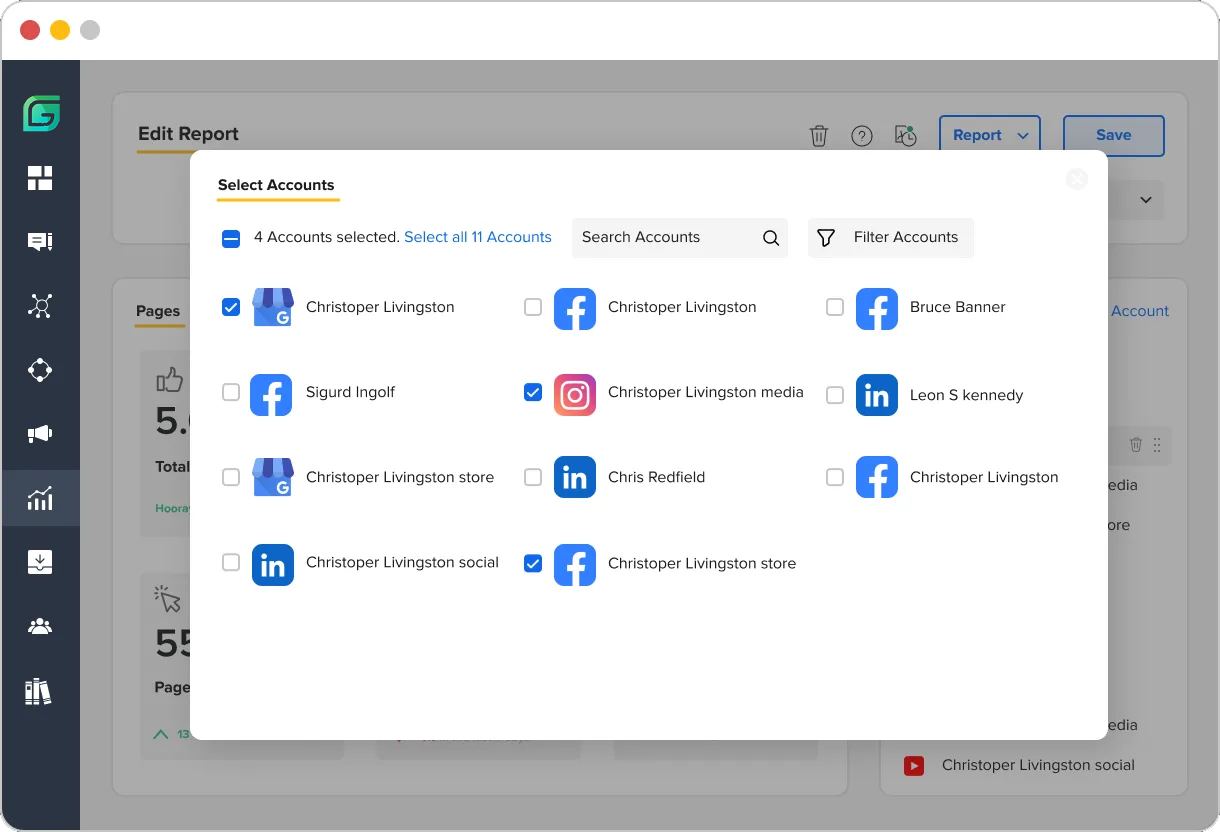Viewport: 1220px width, 832px height.
Task: Check the Sigurd Ingolf Facebook account
Action: (231, 393)
